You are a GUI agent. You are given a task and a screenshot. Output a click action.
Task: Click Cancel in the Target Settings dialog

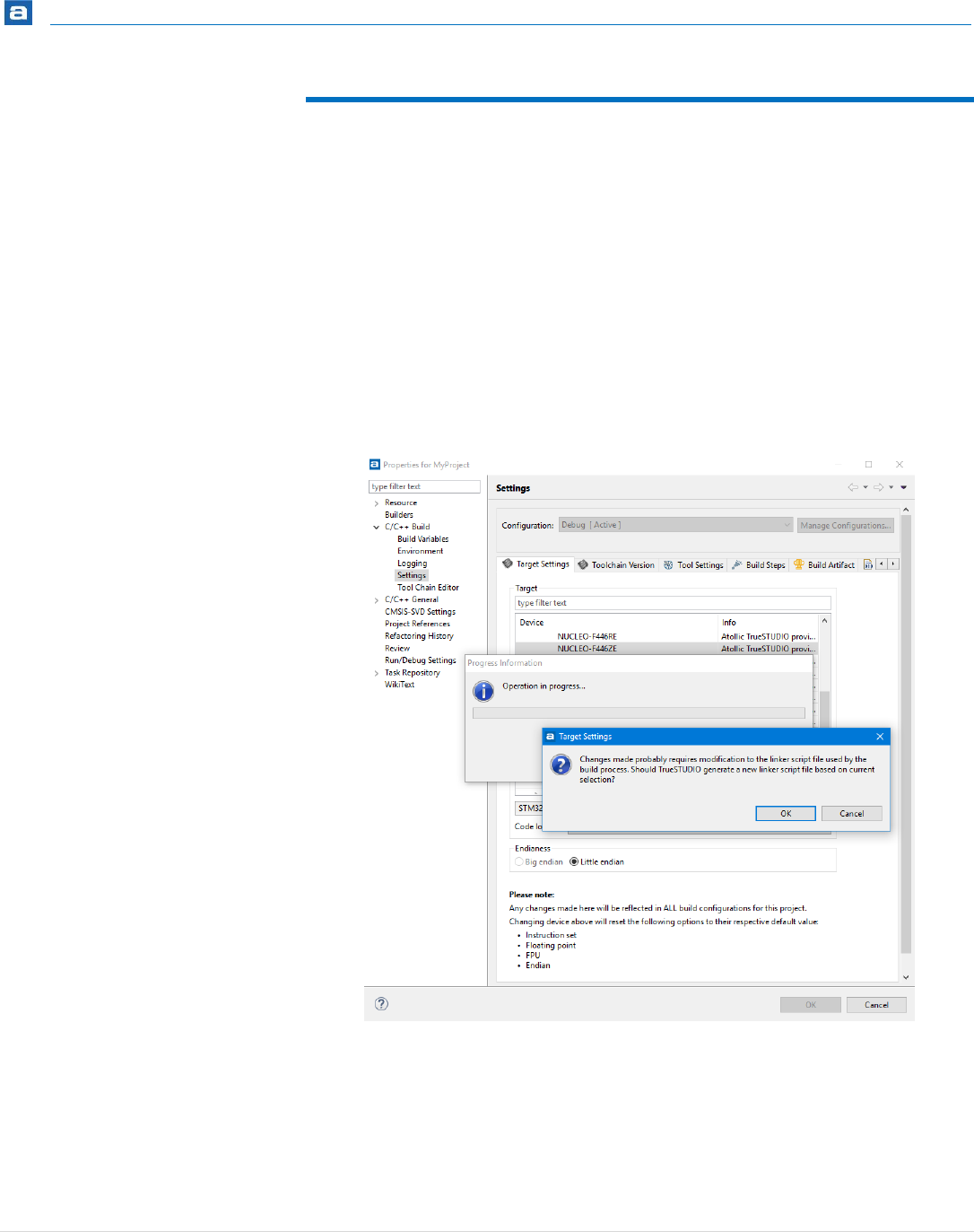pos(852,813)
